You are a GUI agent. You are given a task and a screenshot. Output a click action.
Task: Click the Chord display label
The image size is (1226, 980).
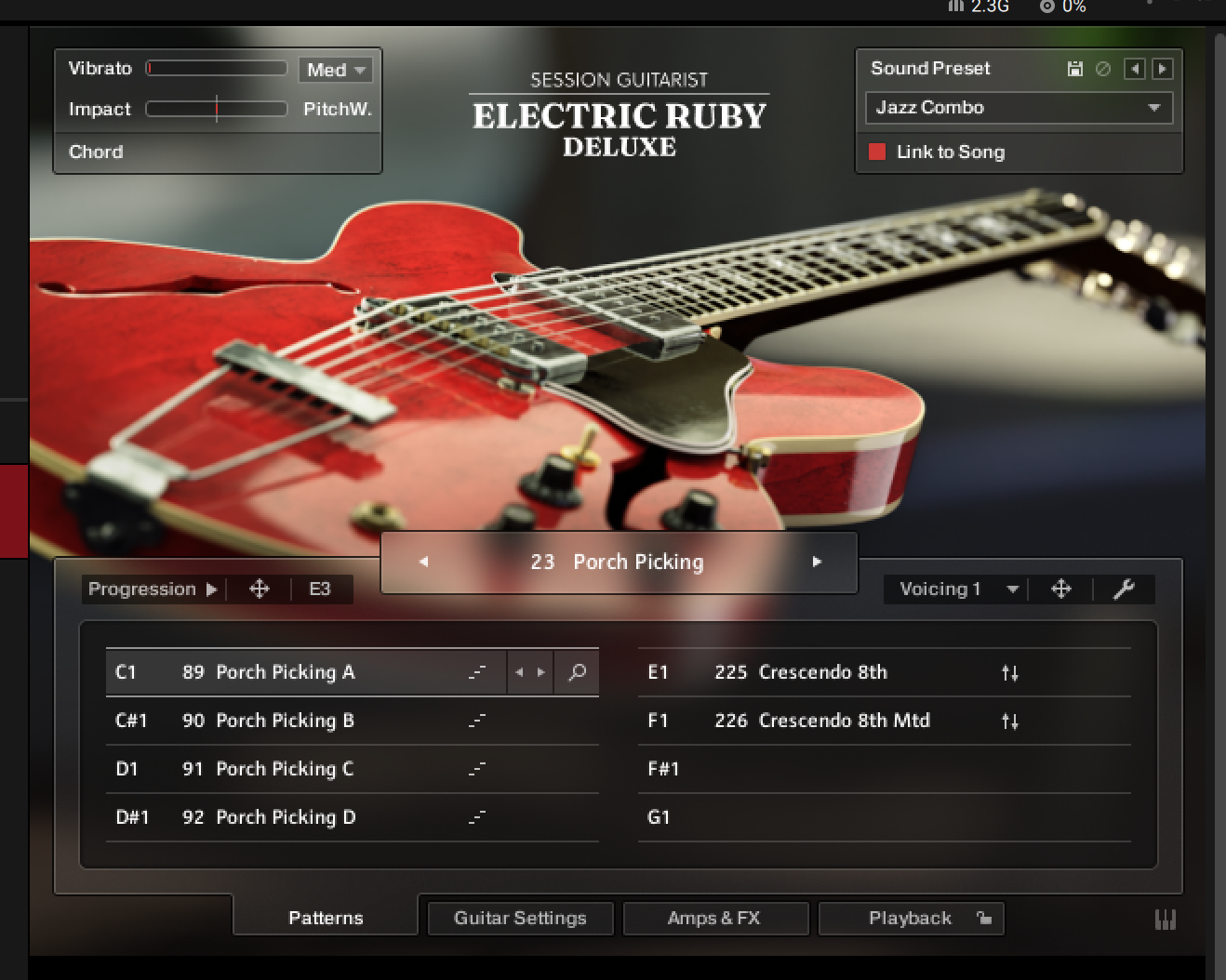point(96,152)
